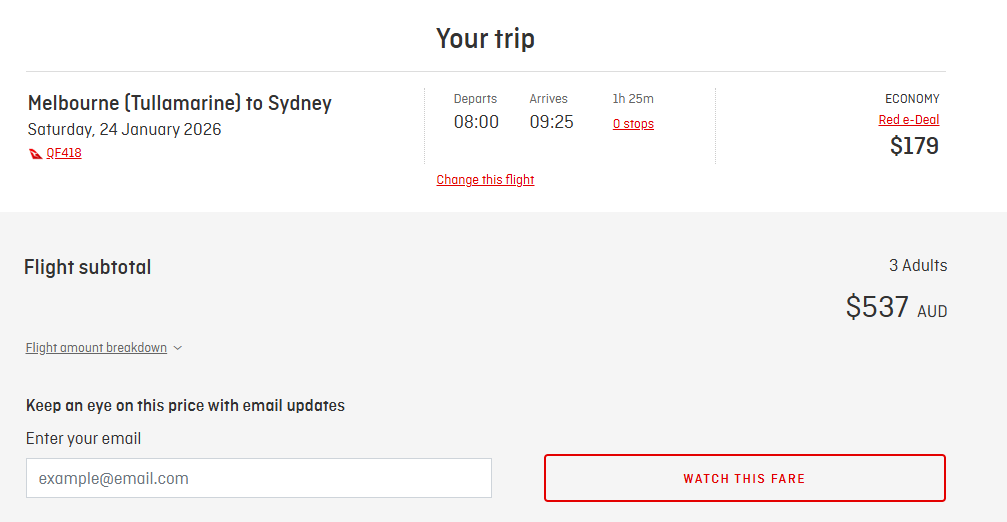
Task: View details of the 0 stops link
Action: [633, 124]
